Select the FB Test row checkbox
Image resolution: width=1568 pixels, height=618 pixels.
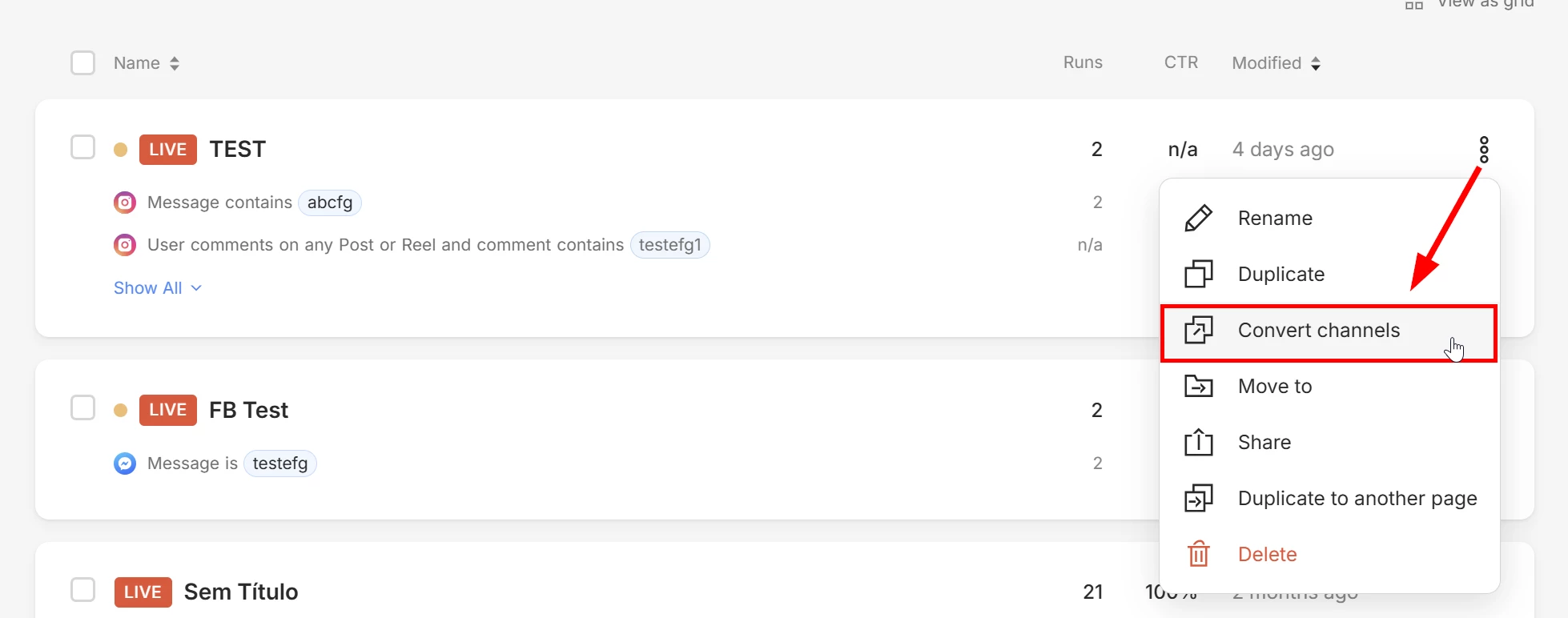(83, 408)
